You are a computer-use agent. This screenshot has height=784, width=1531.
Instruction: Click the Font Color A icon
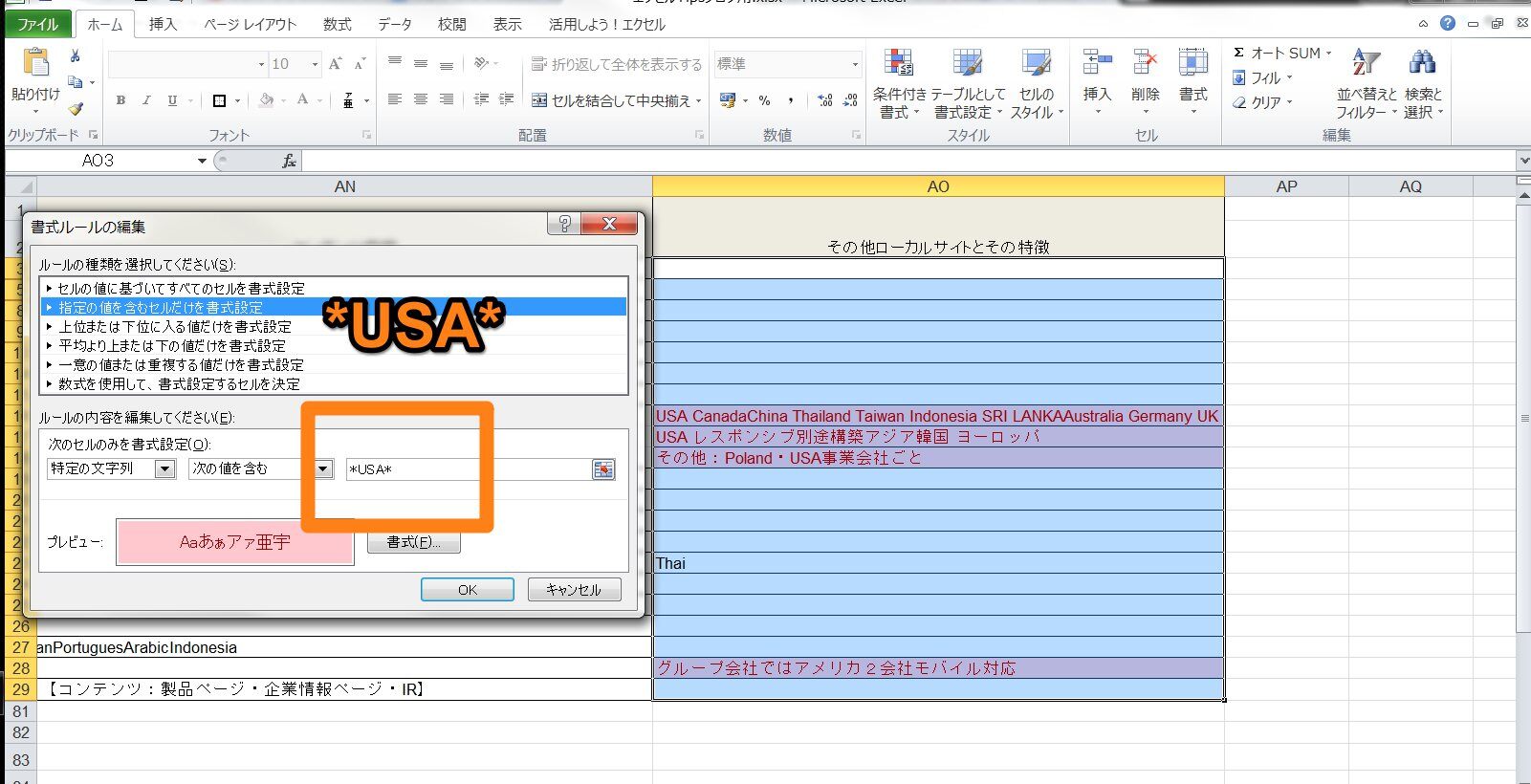(303, 100)
